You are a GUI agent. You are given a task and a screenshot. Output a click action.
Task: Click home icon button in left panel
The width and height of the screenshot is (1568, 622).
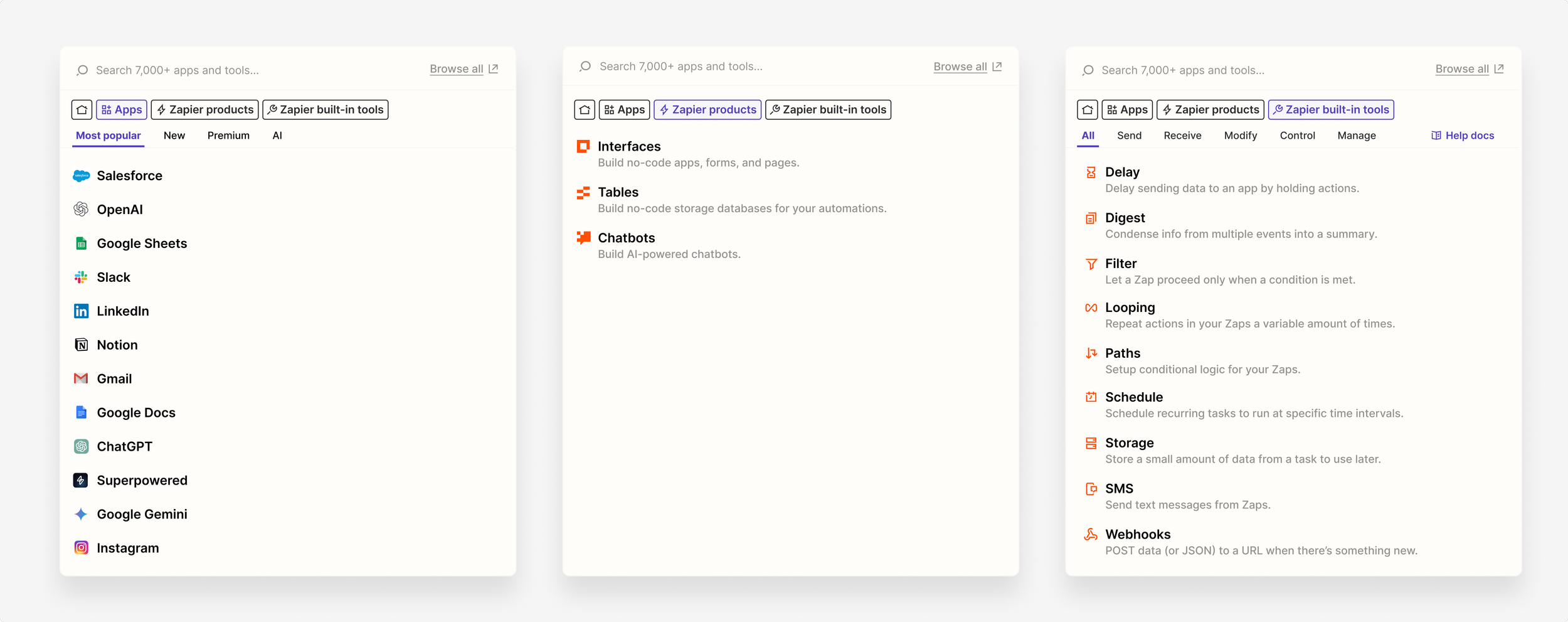coord(82,110)
